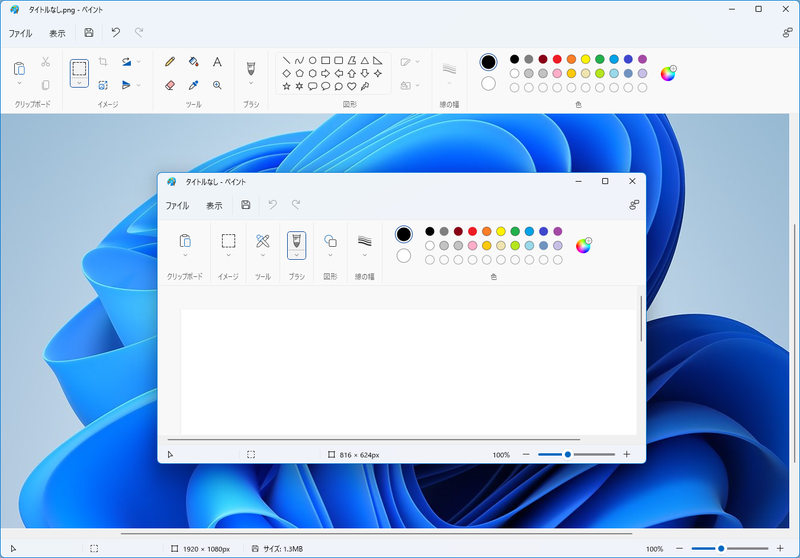The width and height of the screenshot is (800, 558).
Task: Select the Eraser tool in main ribbon
Action: (170, 85)
